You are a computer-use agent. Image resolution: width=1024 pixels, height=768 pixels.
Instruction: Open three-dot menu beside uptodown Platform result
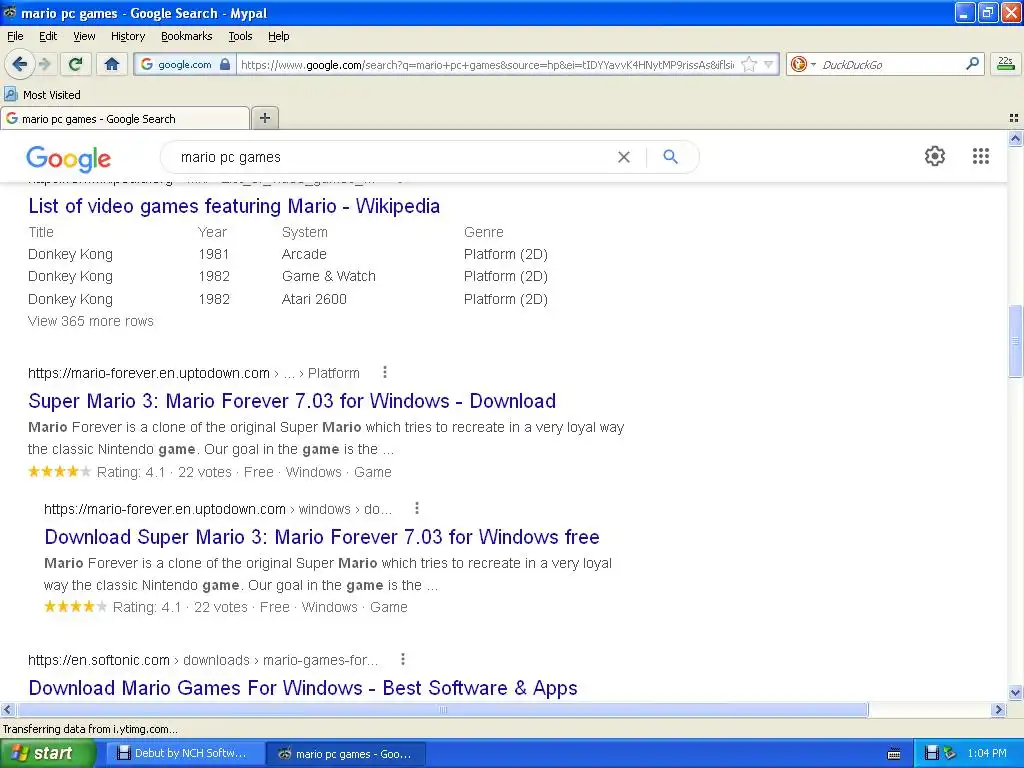pos(385,372)
